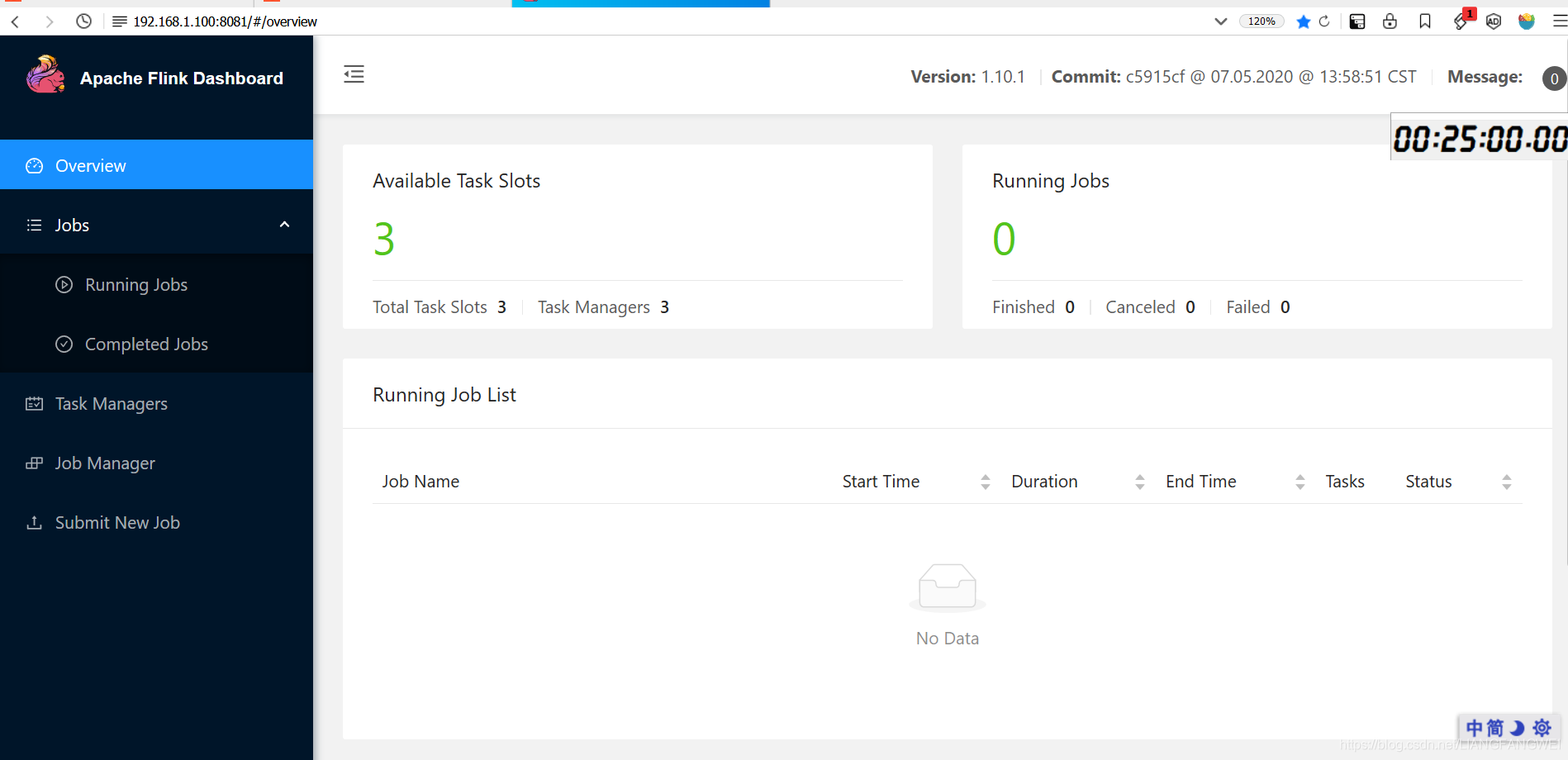Click the Finished jobs count

pos(1070,307)
